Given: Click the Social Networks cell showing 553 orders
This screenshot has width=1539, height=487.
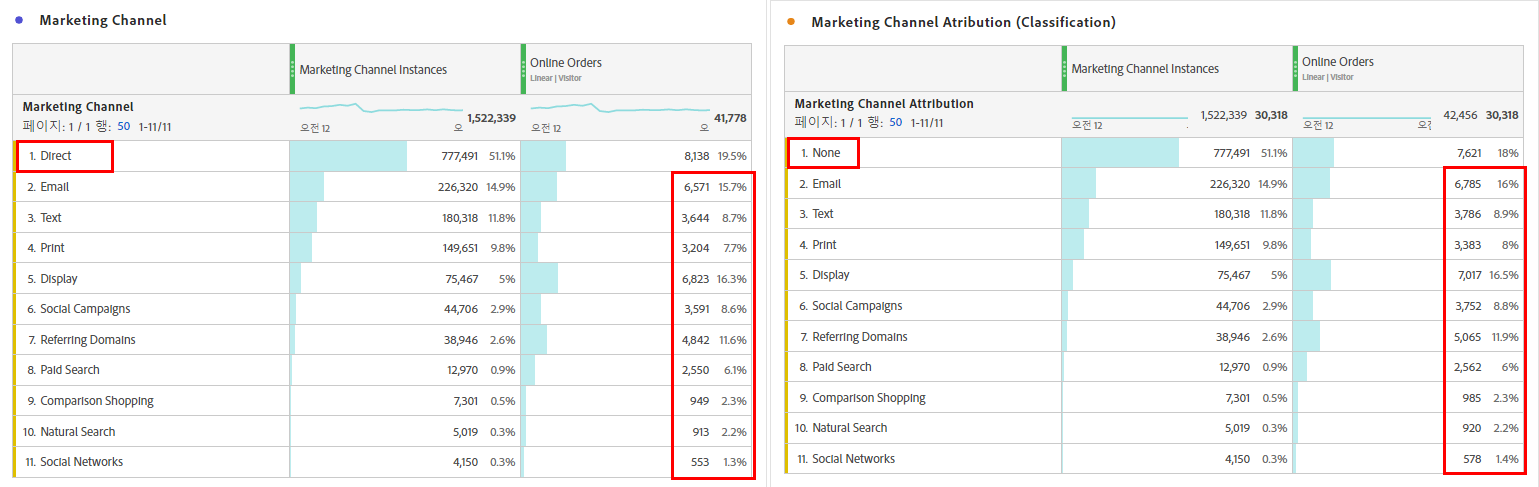Looking at the screenshot, I should point(700,462).
